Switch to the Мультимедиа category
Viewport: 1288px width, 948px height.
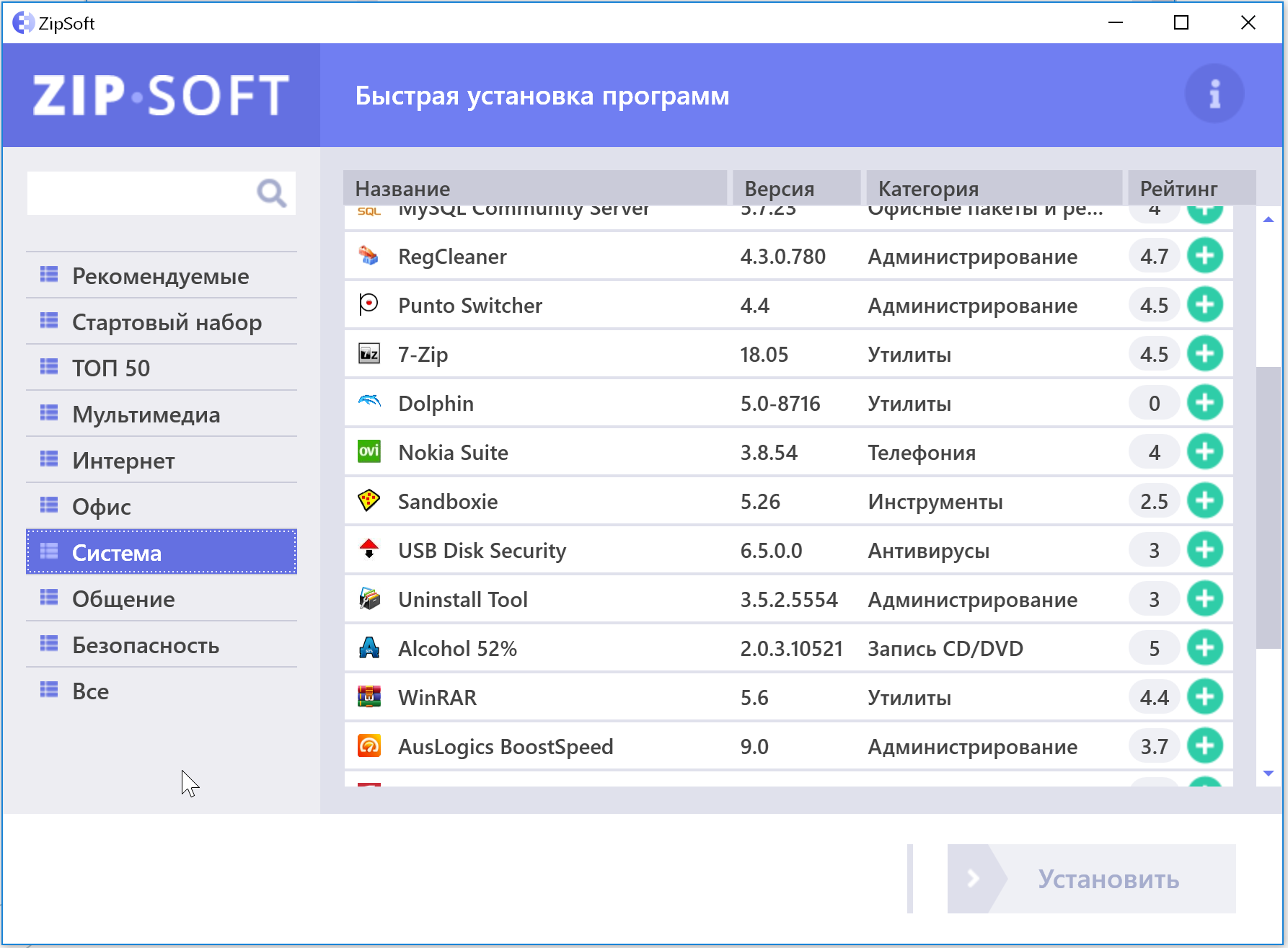coord(162,414)
